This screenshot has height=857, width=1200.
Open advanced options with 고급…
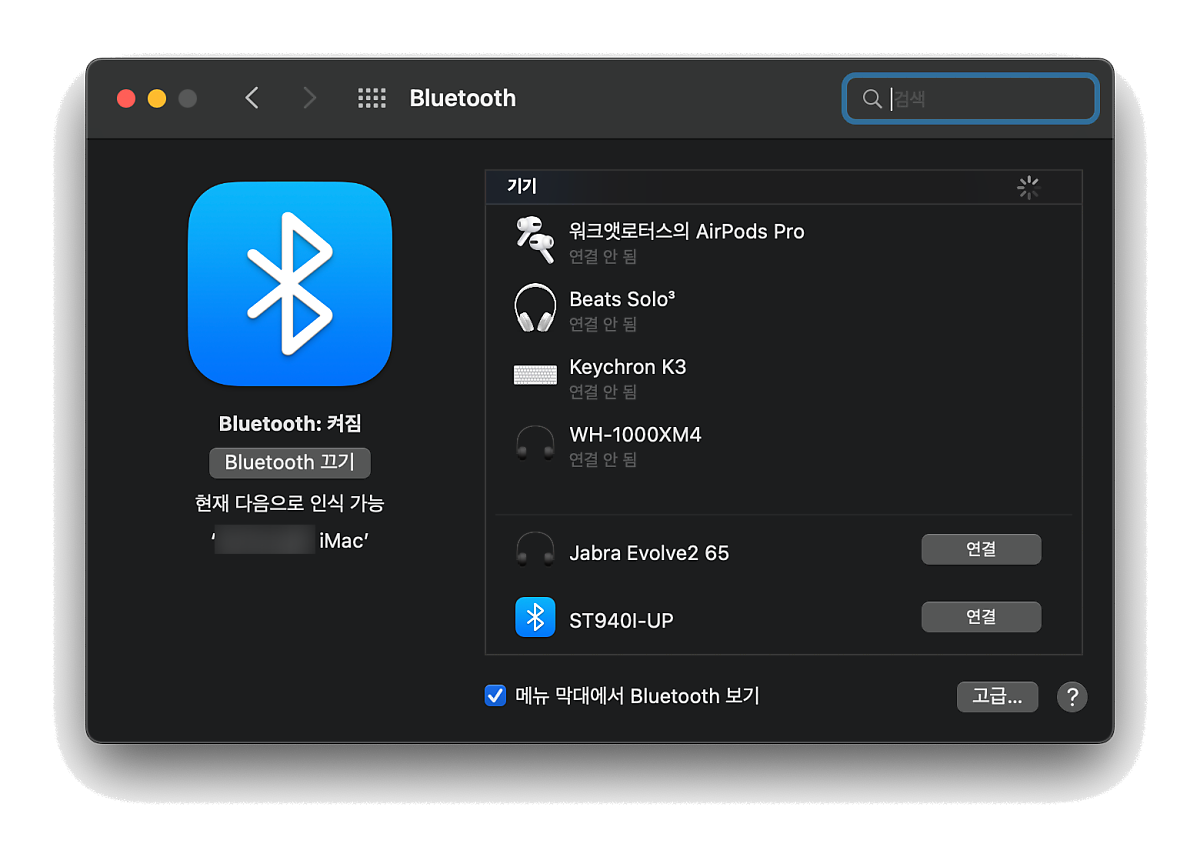(997, 697)
